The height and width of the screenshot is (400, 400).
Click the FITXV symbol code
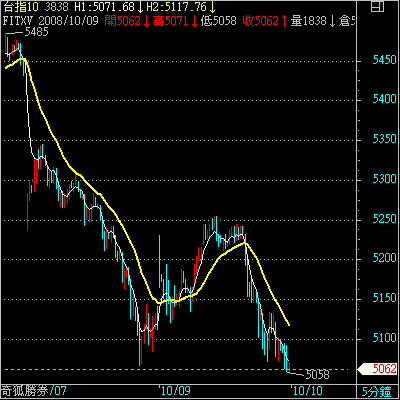18,21
